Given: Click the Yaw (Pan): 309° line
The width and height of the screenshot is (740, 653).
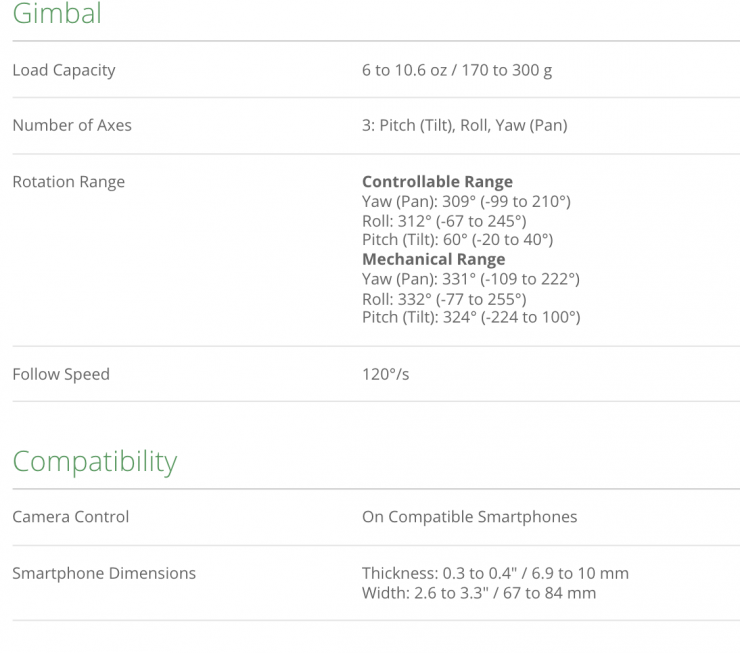Looking at the screenshot, I should pos(466,202).
